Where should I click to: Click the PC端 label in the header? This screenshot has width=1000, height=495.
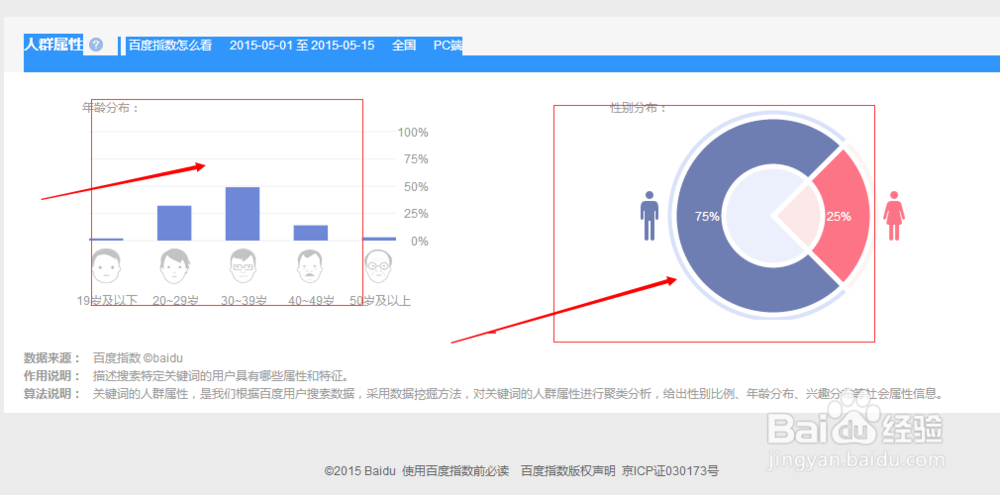[x=448, y=45]
